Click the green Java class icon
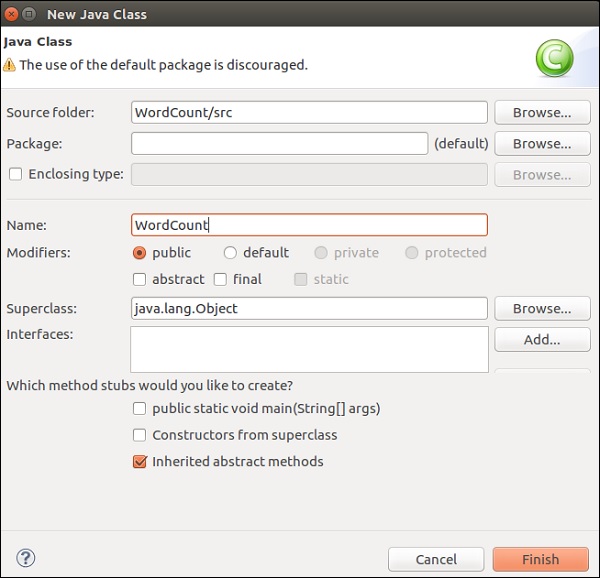The width and height of the screenshot is (600, 578). (x=553, y=58)
